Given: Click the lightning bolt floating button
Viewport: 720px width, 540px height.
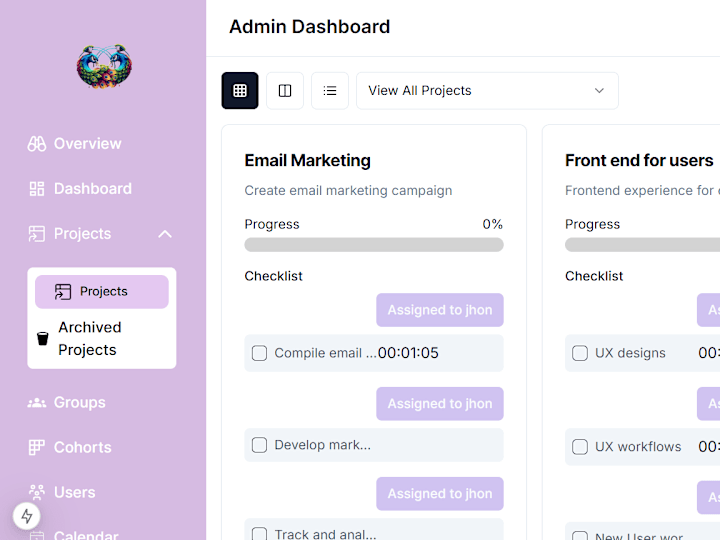Looking at the screenshot, I should pos(27,516).
